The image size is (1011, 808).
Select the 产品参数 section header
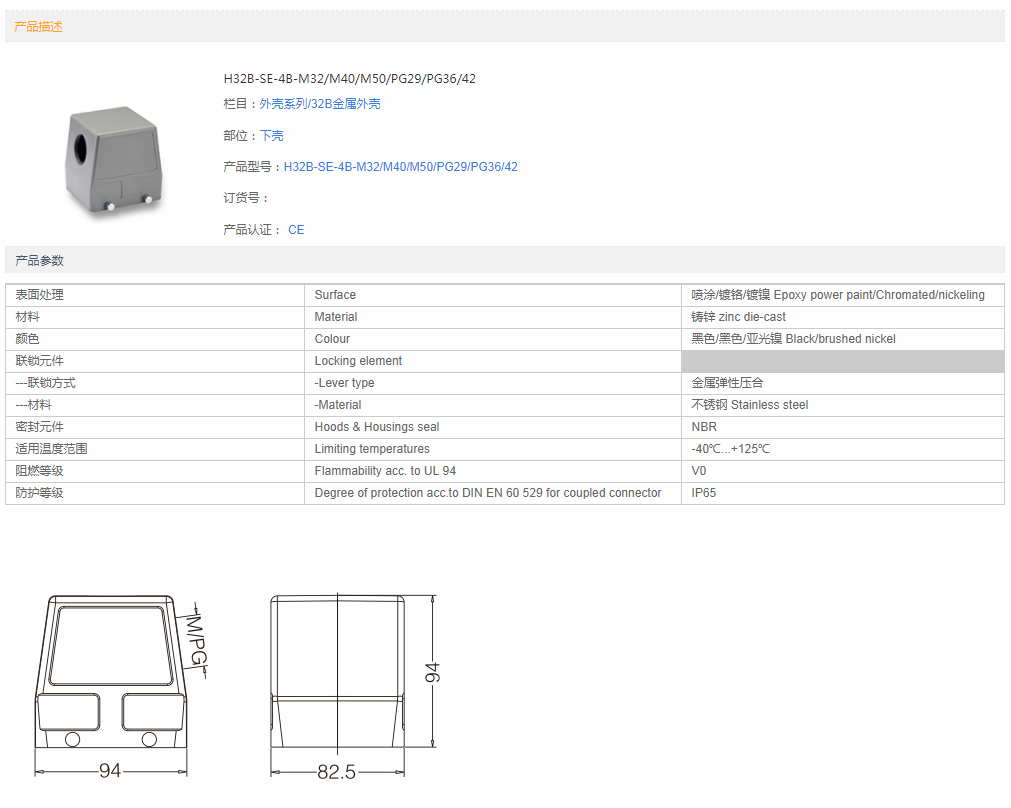(39, 261)
